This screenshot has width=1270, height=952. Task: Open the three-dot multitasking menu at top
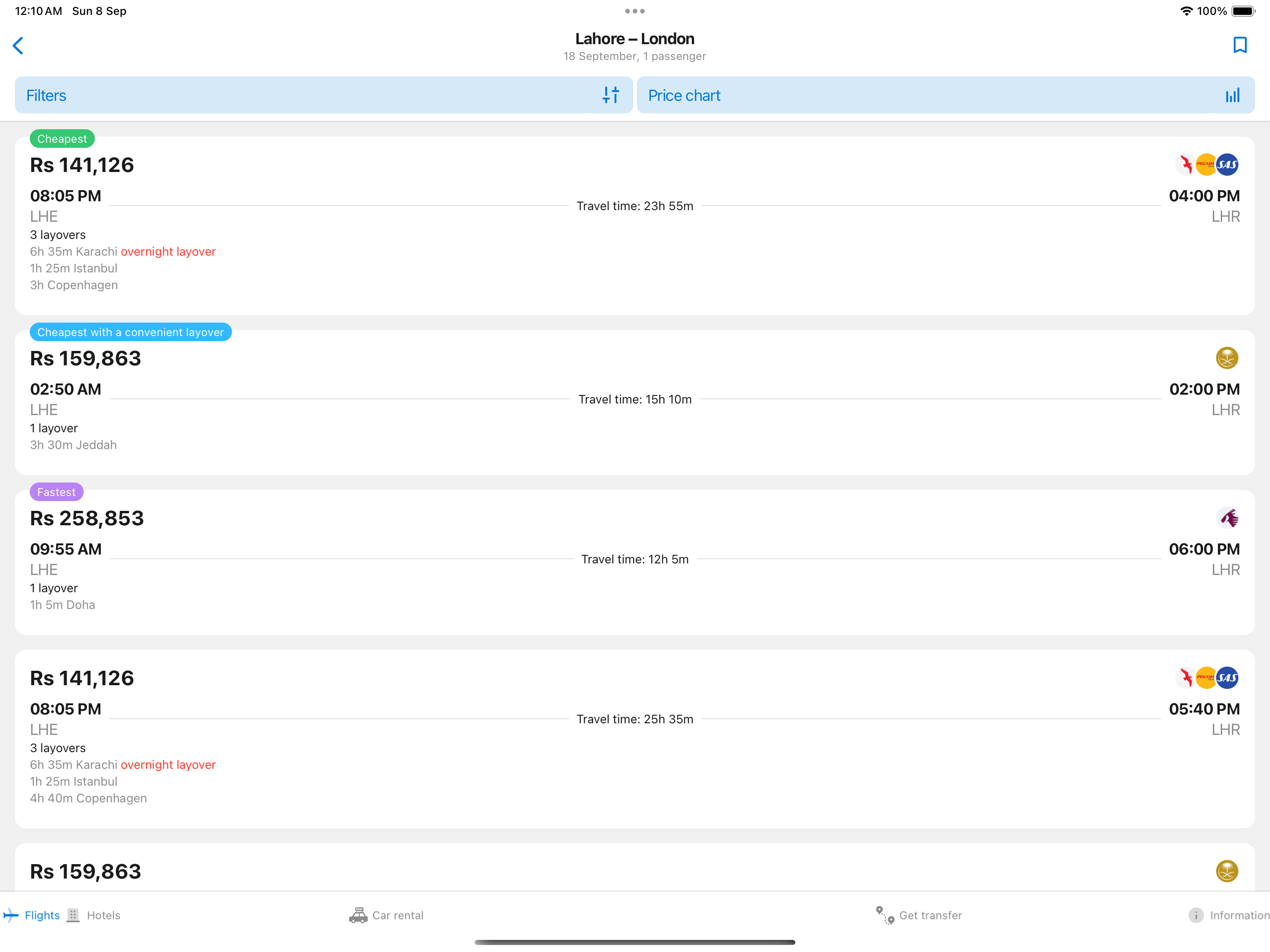[635, 11]
